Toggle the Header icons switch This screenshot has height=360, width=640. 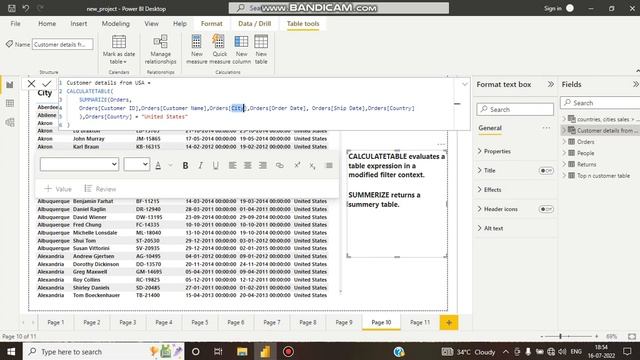click(x=546, y=209)
